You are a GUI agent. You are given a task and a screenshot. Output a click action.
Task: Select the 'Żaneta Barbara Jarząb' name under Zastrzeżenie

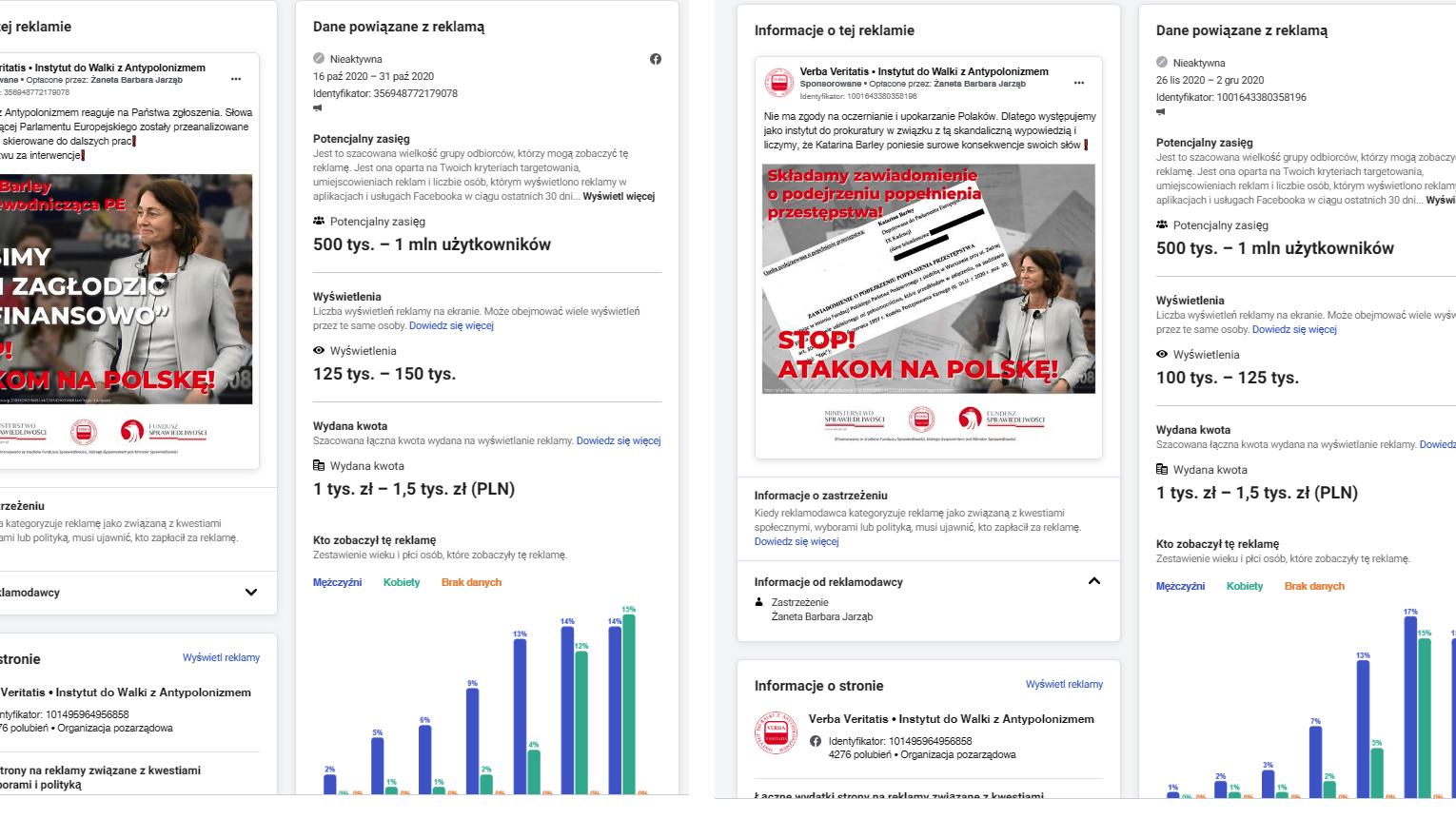[821, 616]
